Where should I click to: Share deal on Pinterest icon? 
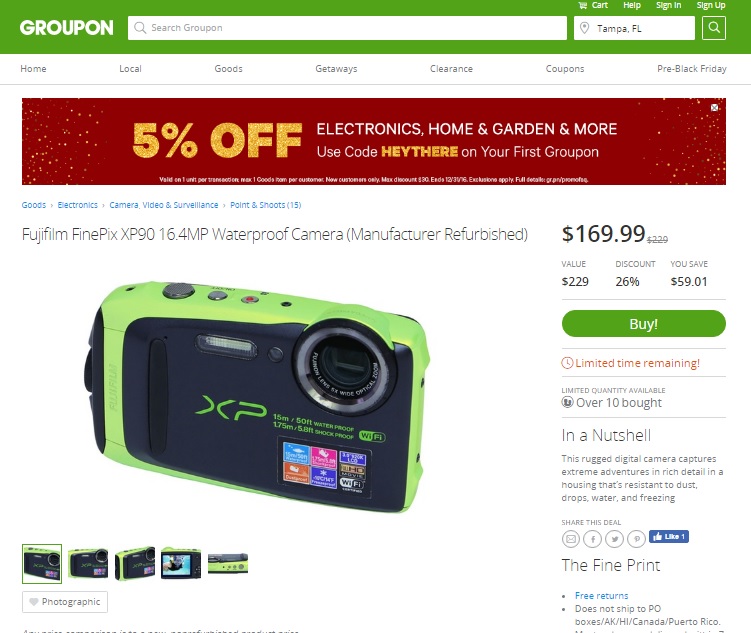click(x=637, y=539)
